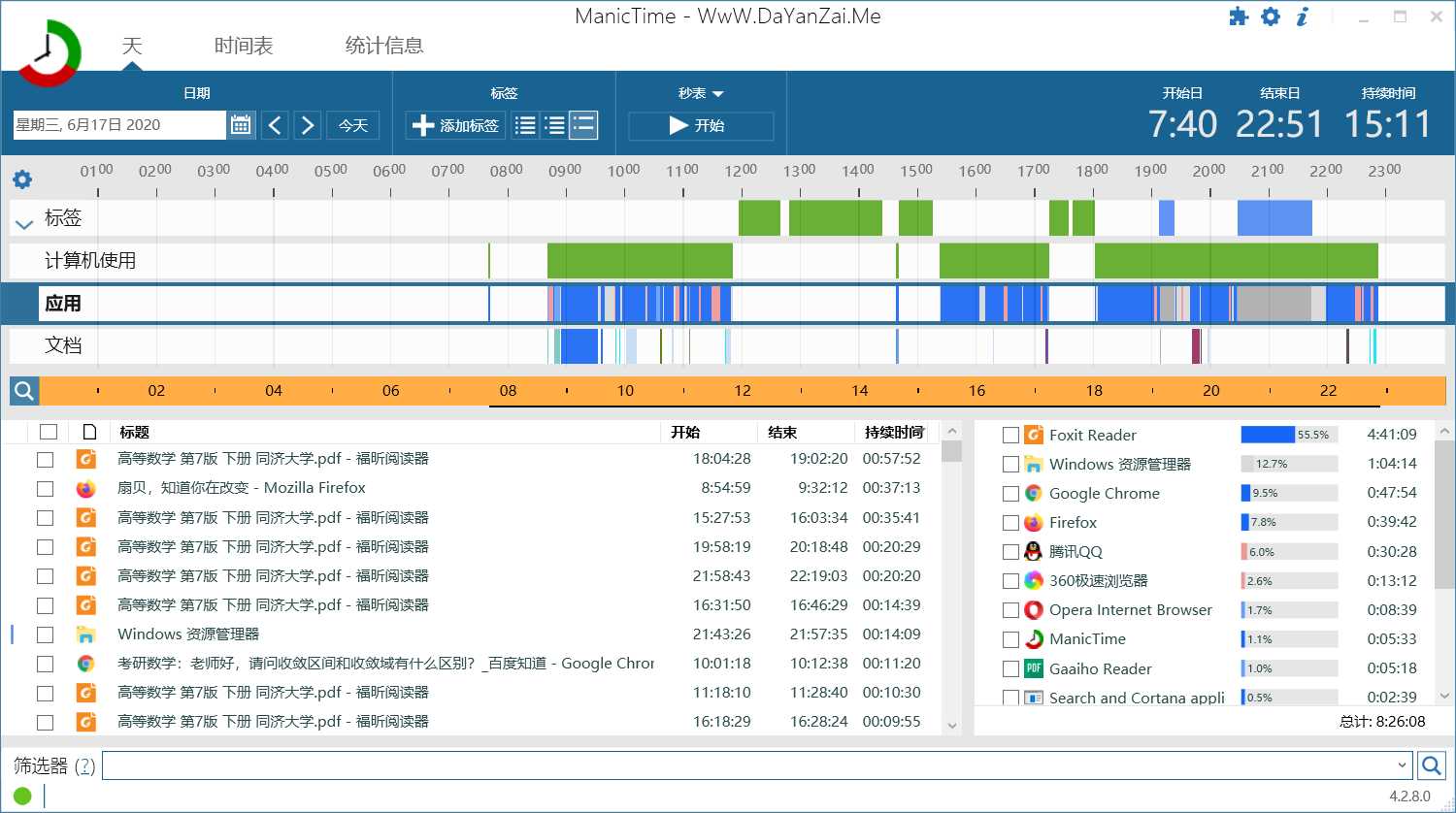Open the plugins puzzle-piece icon
The width and height of the screenshot is (1456, 813).
click(1239, 16)
